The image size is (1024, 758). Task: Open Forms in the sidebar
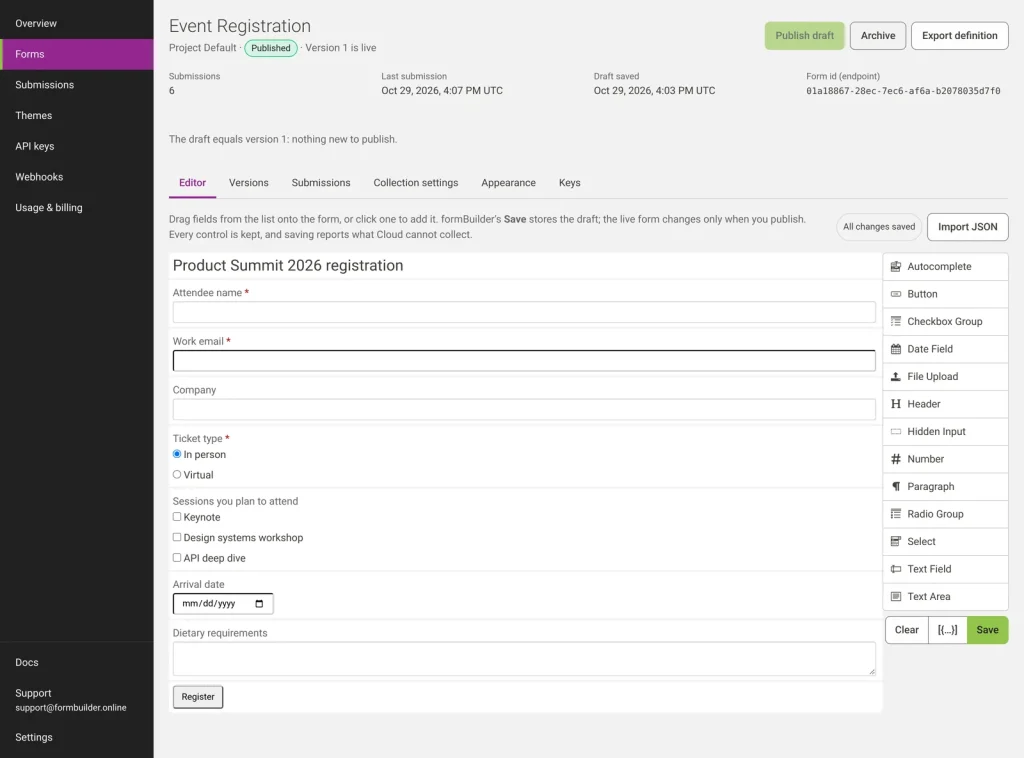(x=76, y=54)
